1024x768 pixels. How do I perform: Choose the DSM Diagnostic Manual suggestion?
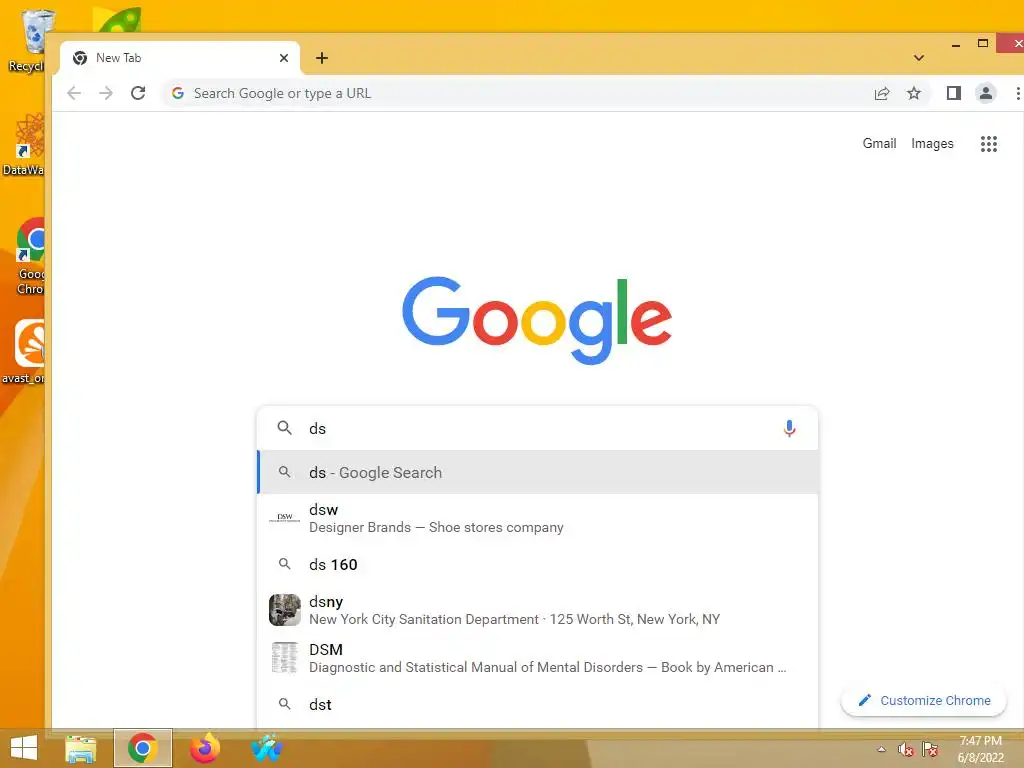538,658
